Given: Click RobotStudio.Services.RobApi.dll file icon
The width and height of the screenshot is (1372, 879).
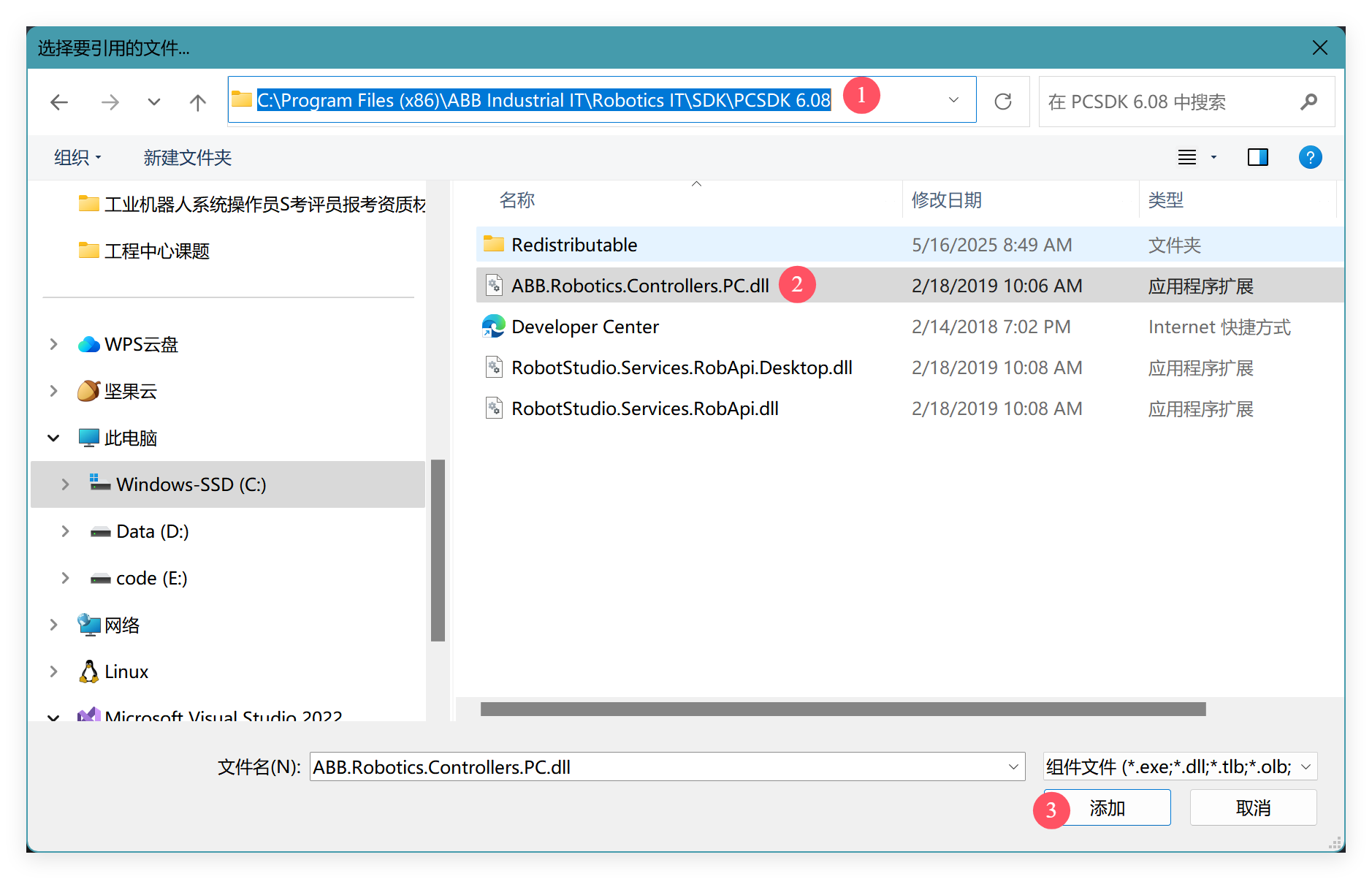Looking at the screenshot, I should click(x=494, y=408).
